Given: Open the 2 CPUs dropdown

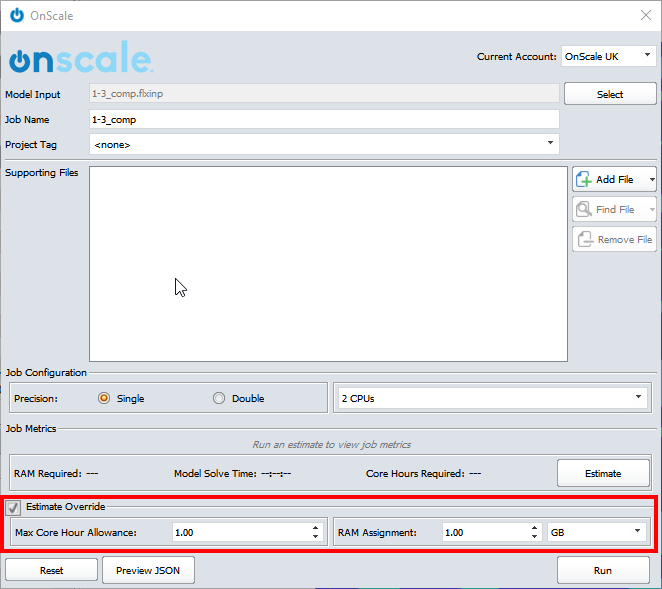Looking at the screenshot, I should [x=492, y=398].
